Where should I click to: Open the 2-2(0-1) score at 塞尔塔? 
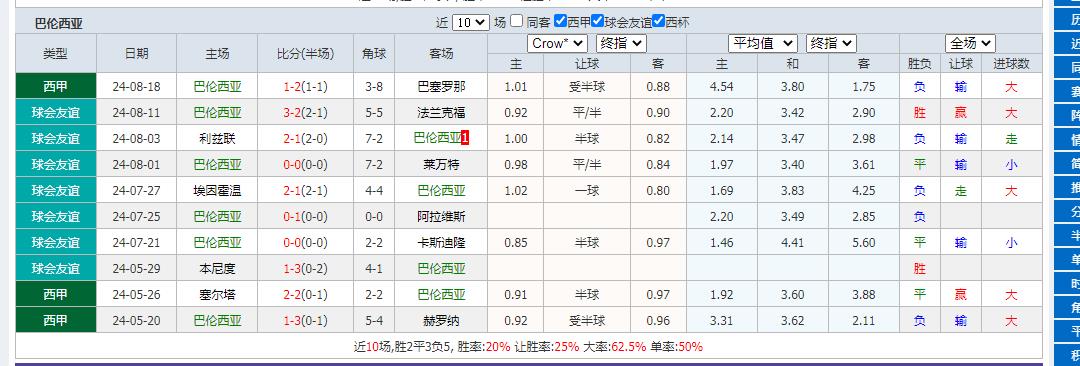305,295
